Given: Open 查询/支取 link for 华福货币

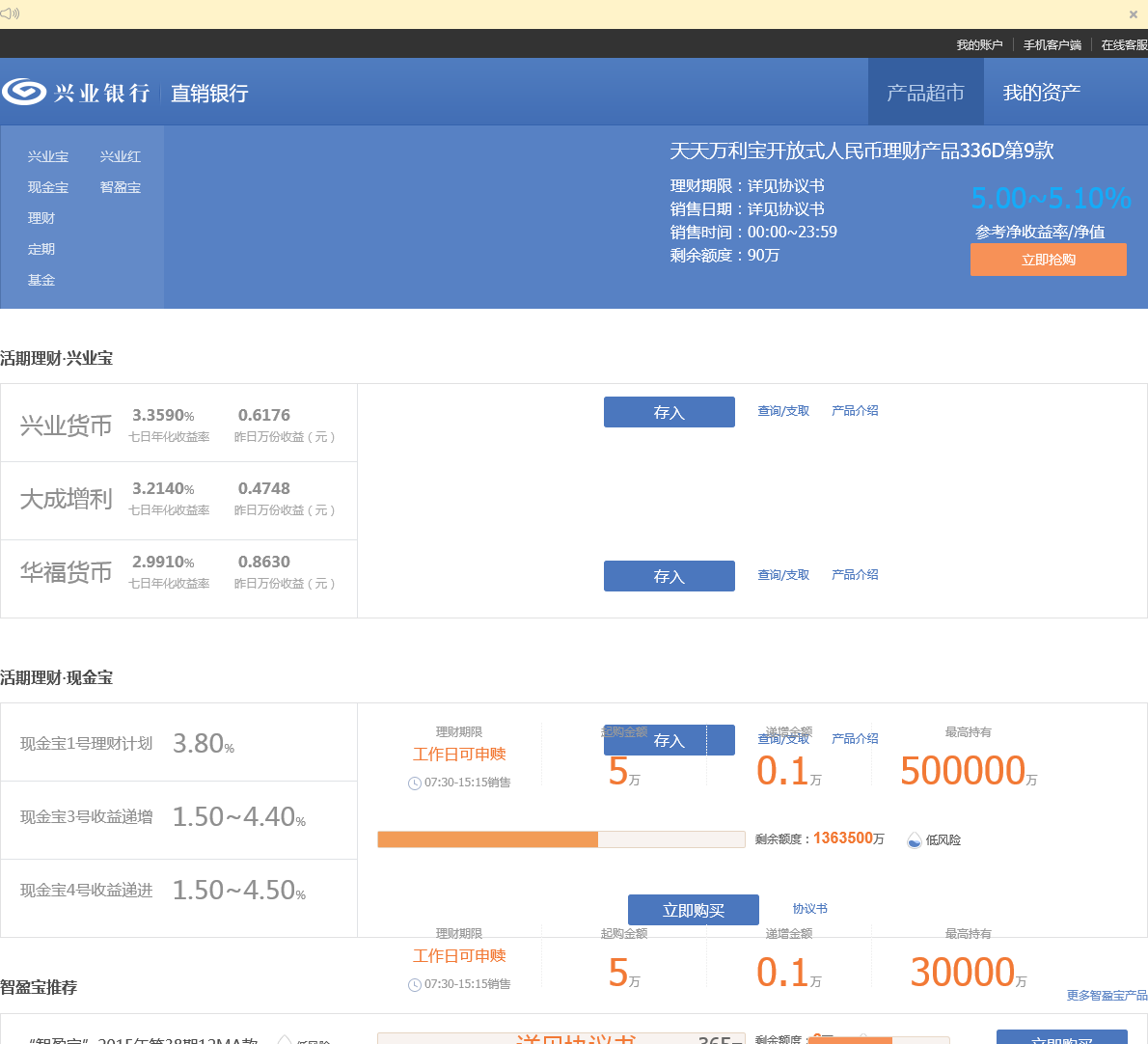Looking at the screenshot, I should point(783,575).
